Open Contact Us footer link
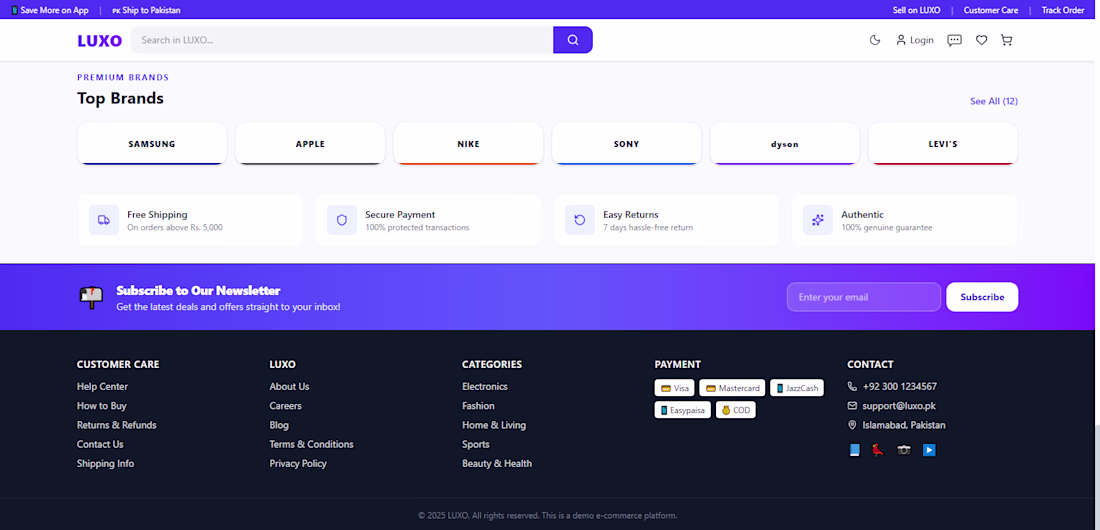Image resolution: width=1100 pixels, height=530 pixels. [100, 444]
